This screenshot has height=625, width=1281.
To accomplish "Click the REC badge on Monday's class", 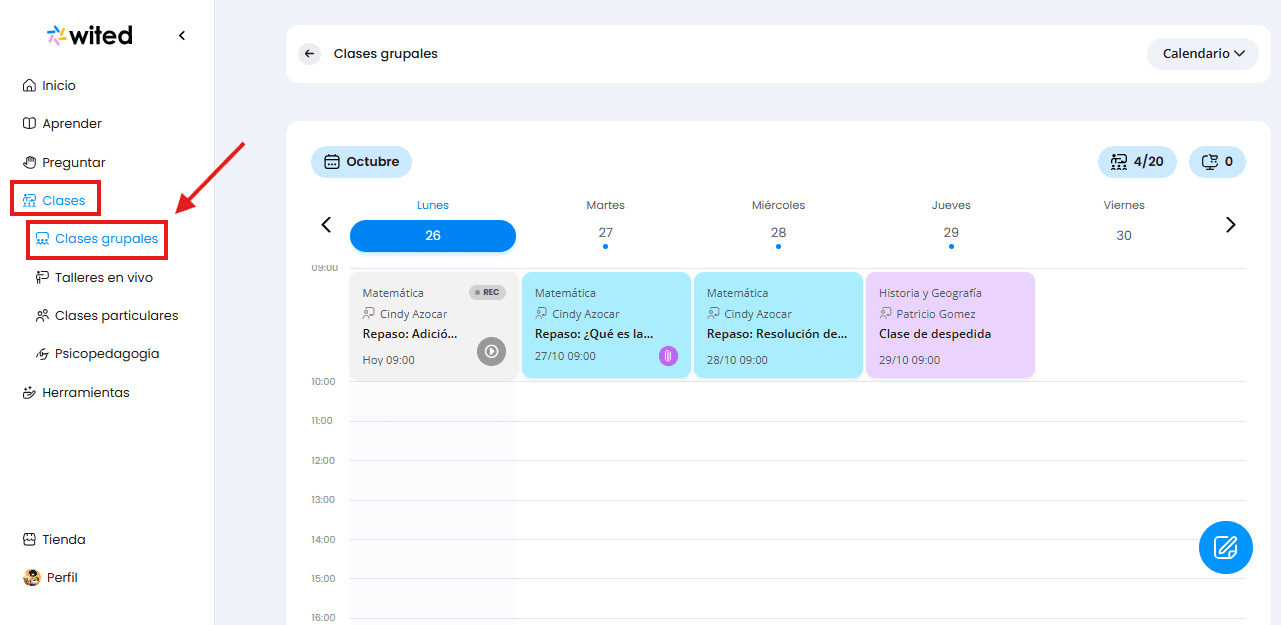I will tap(487, 292).
